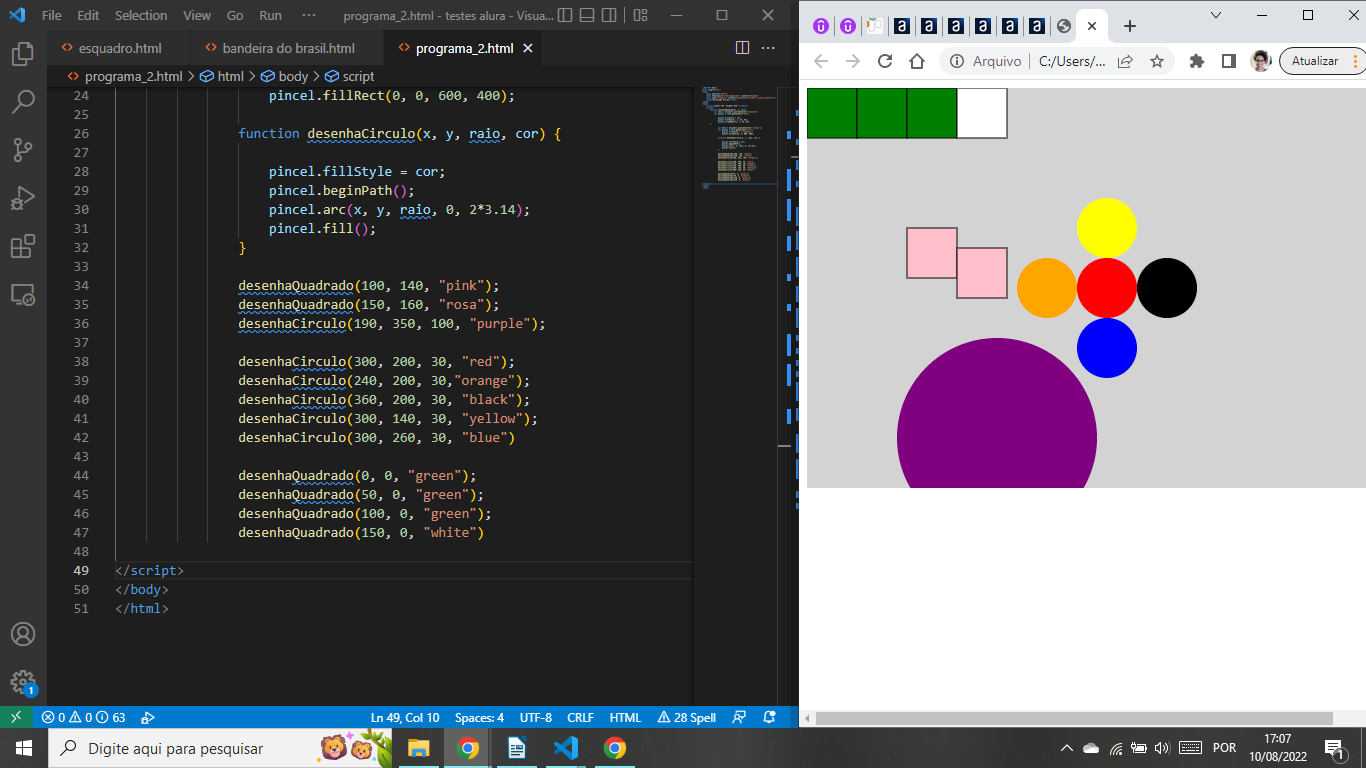This screenshot has height=768, width=1366.
Task: Open the Go menu
Action: [x=235, y=15]
